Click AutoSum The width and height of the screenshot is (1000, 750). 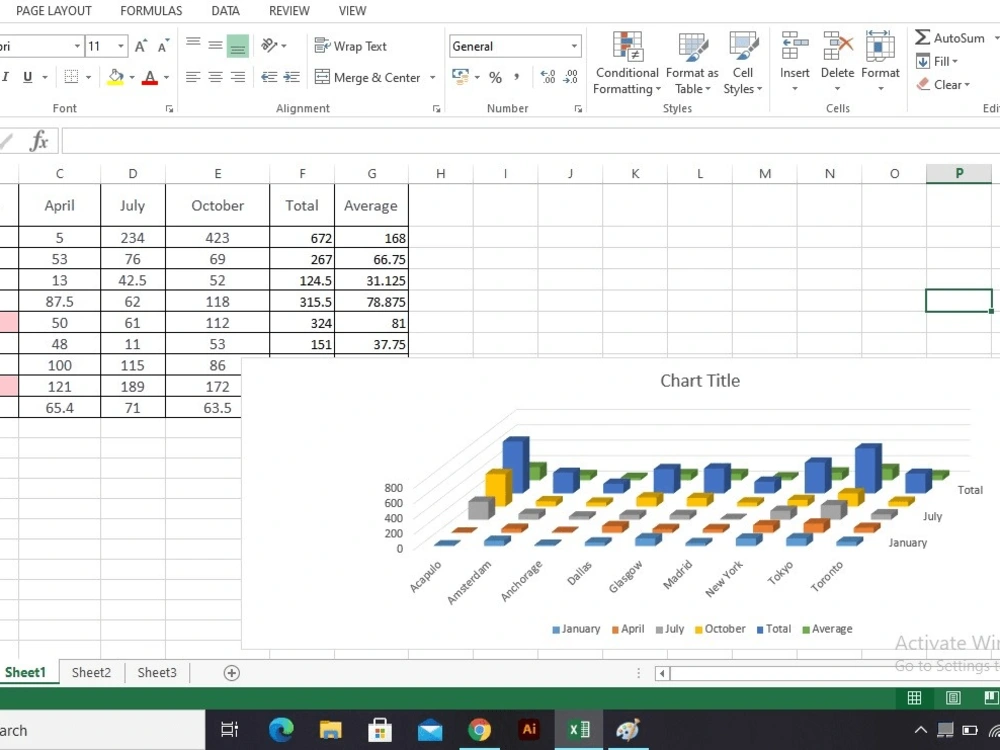tap(950, 38)
